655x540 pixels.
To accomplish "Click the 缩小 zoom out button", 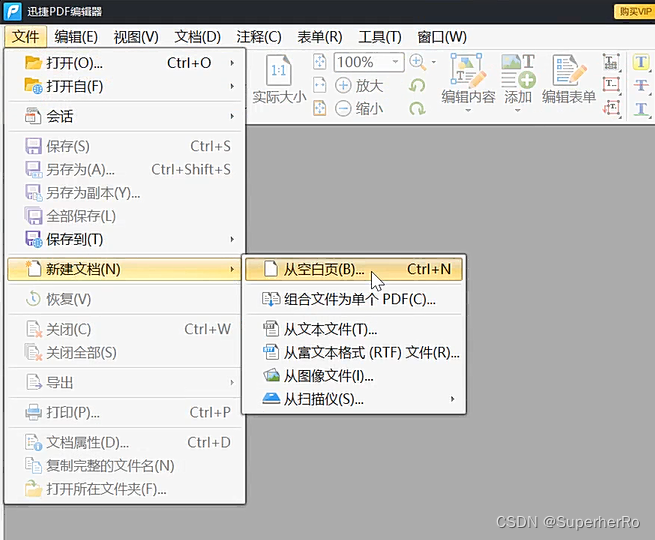I will click(x=360, y=109).
